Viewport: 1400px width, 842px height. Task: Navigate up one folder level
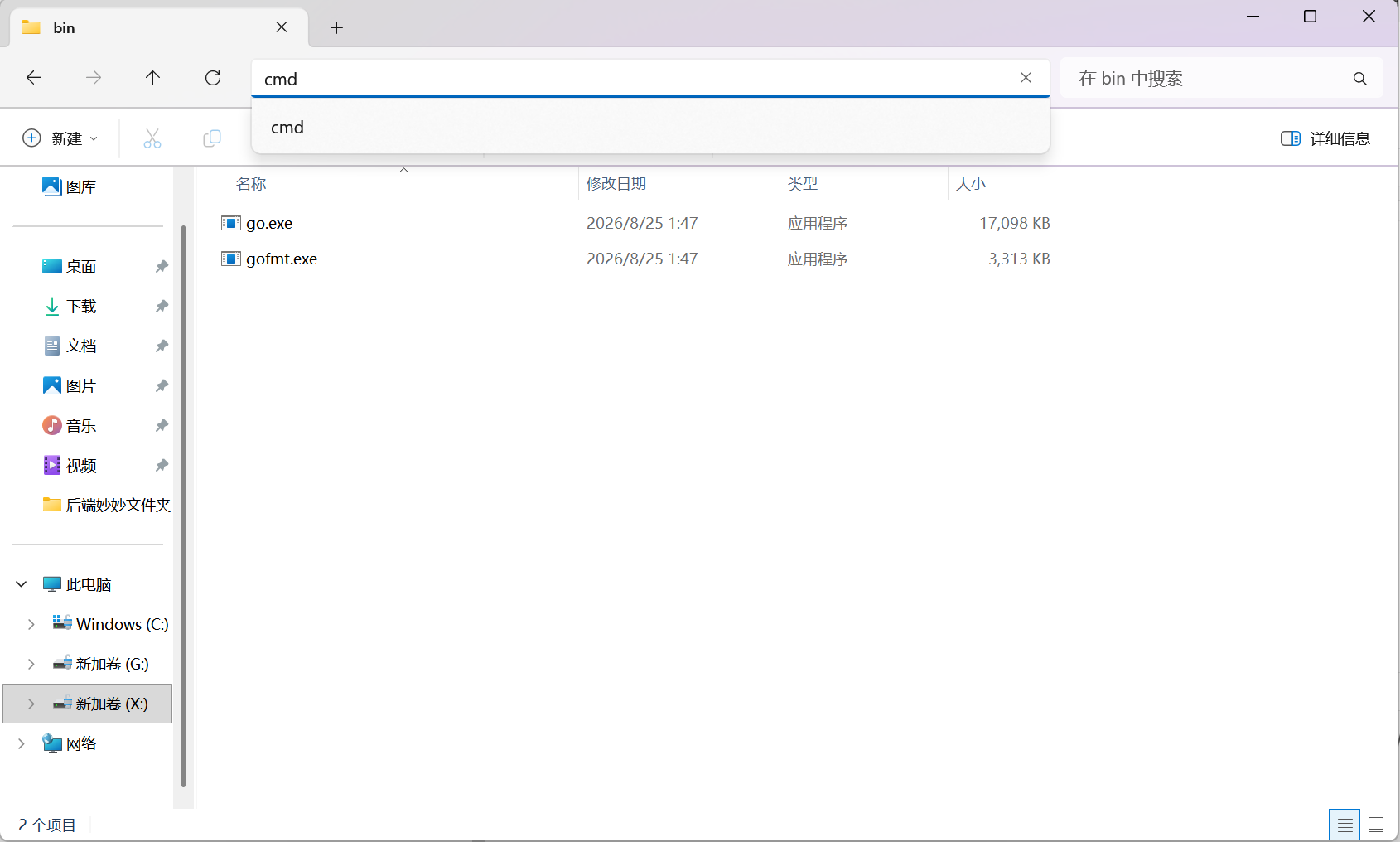[152, 78]
